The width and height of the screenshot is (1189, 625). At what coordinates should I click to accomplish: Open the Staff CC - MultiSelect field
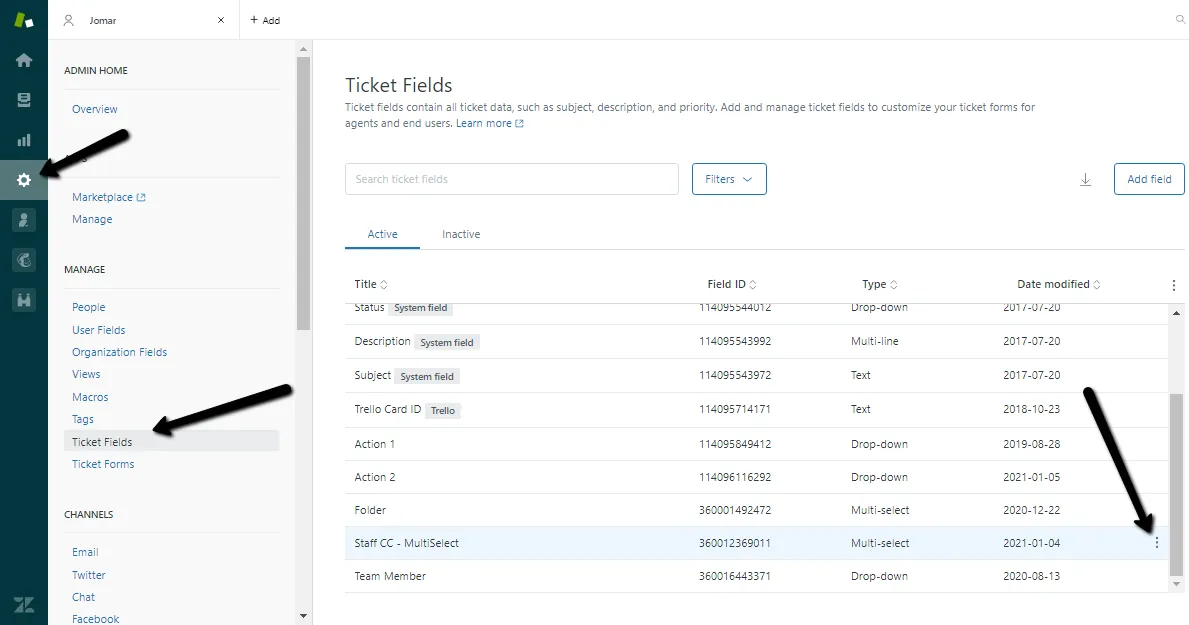(x=756, y=543)
